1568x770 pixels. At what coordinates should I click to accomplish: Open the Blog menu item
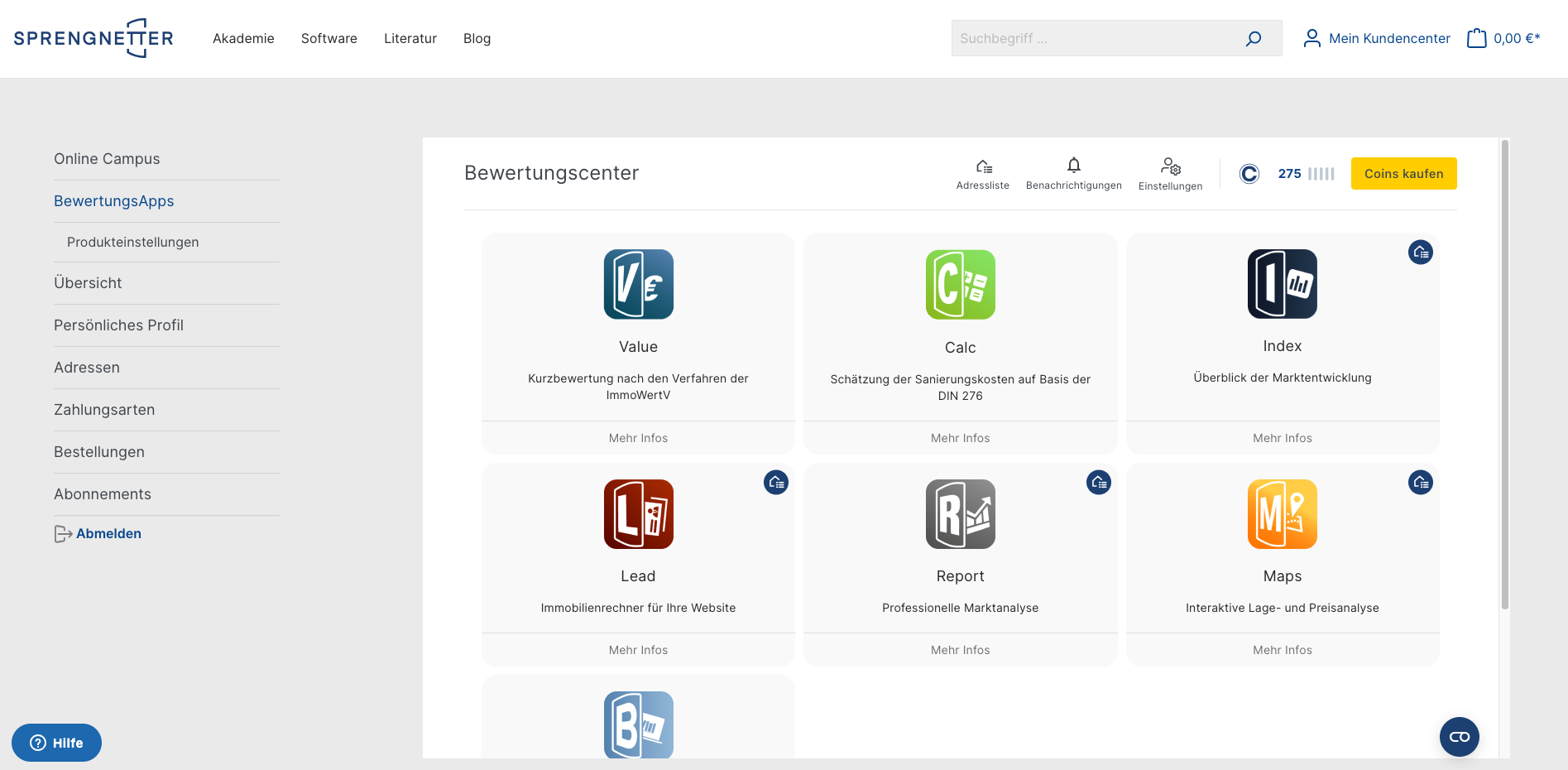(x=477, y=38)
